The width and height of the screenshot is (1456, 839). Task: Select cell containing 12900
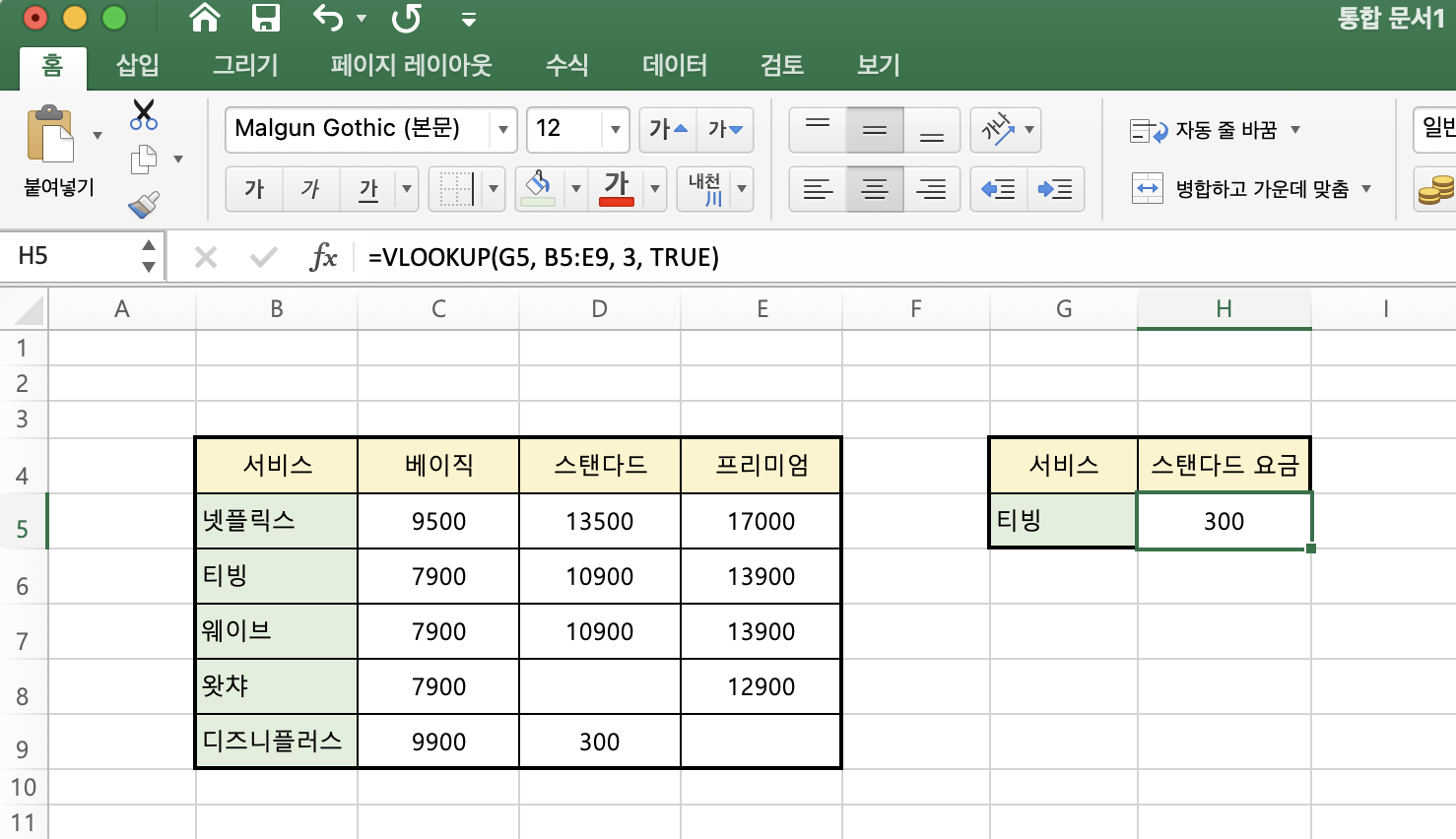[761, 686]
